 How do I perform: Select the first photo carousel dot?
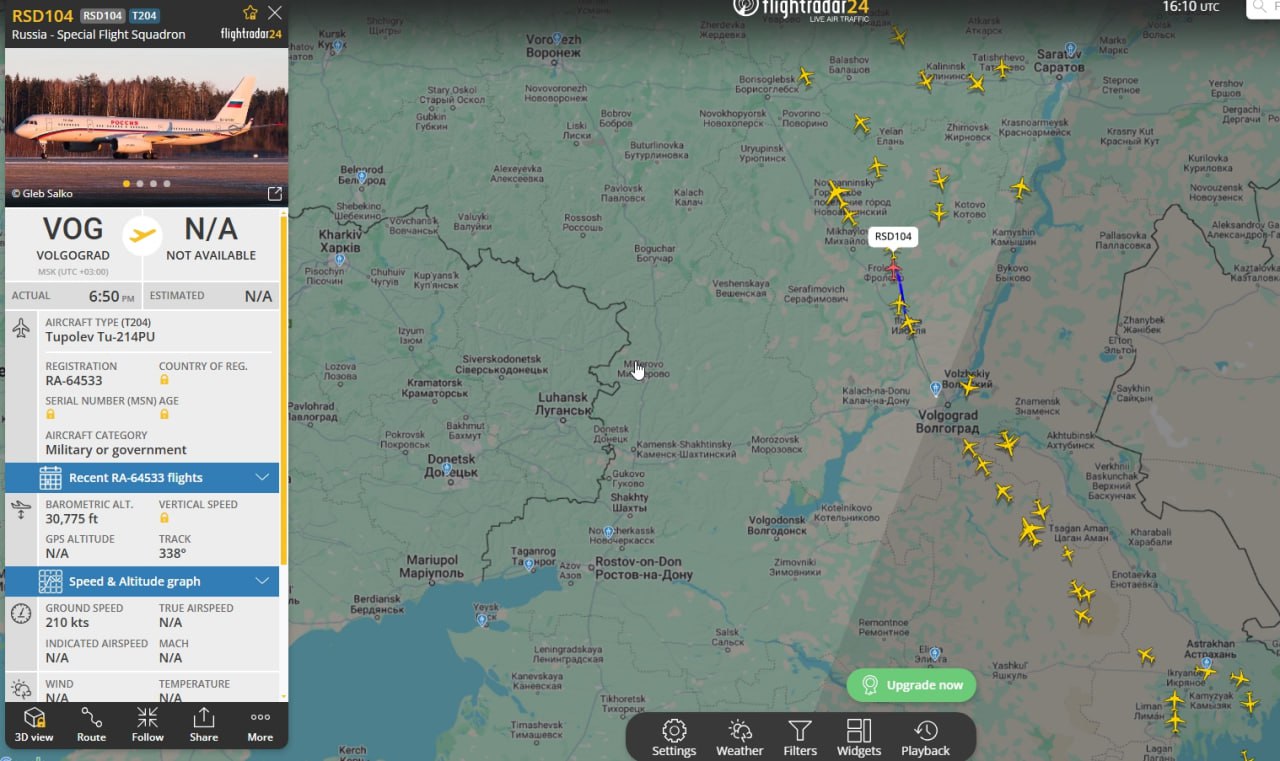126,184
